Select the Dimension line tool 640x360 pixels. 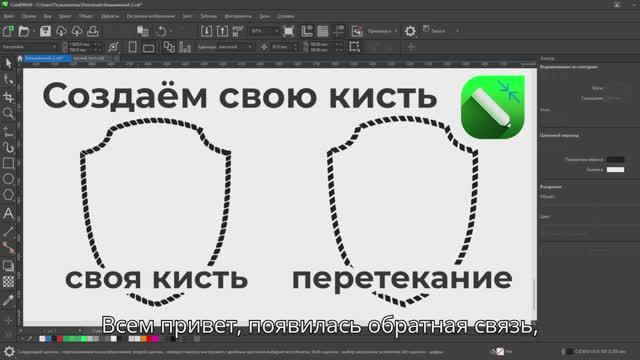[x=8, y=232]
